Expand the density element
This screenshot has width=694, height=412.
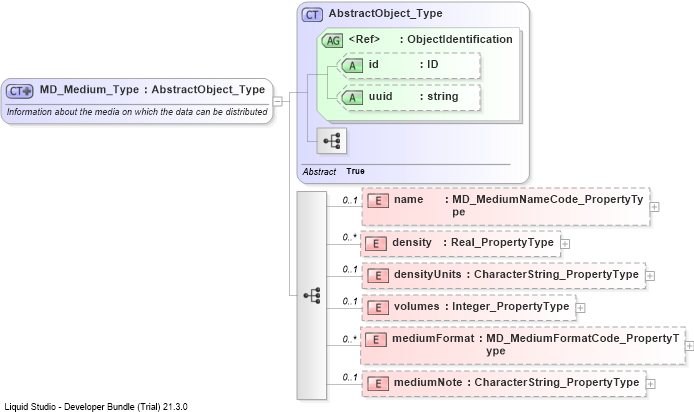(x=565, y=243)
